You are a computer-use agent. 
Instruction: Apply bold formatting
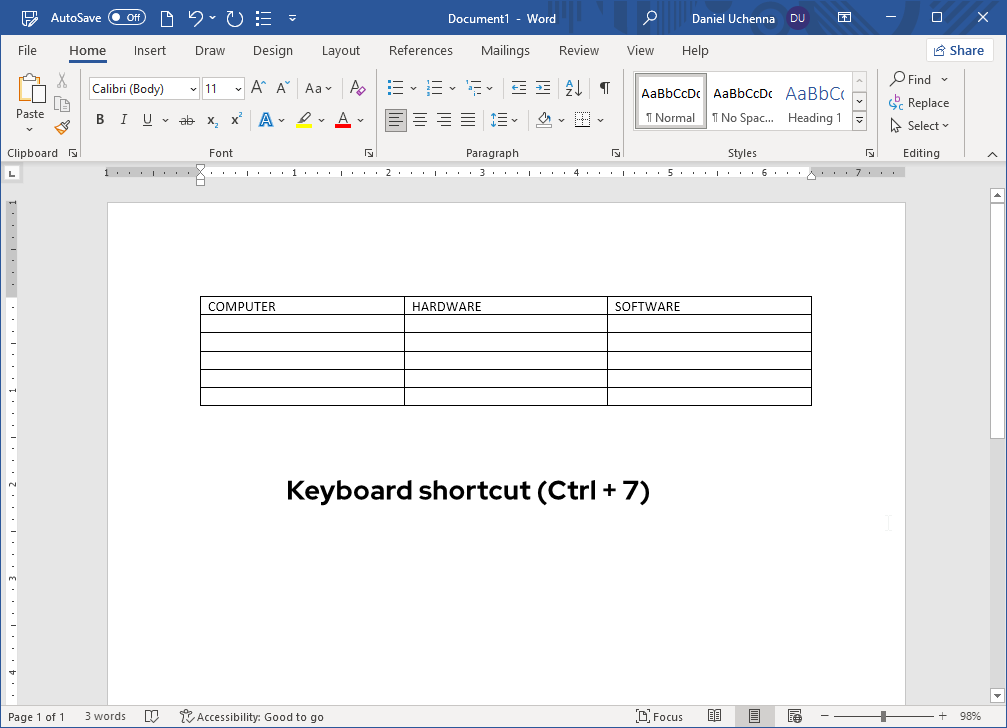click(99, 119)
